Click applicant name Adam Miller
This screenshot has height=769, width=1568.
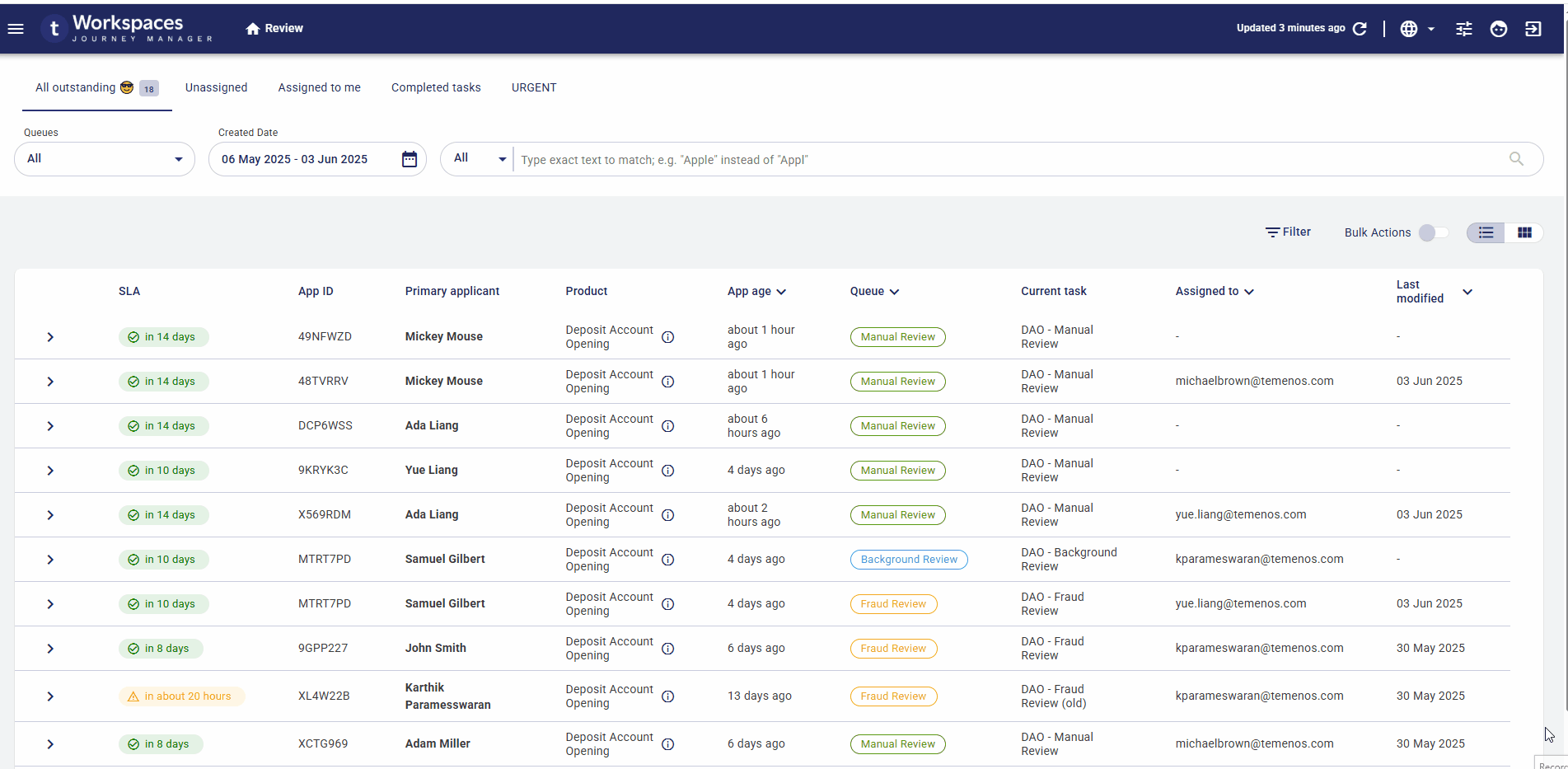(438, 744)
